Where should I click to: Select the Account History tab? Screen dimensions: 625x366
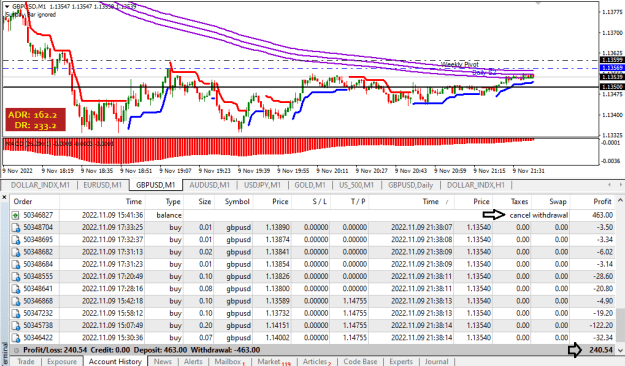click(115, 361)
